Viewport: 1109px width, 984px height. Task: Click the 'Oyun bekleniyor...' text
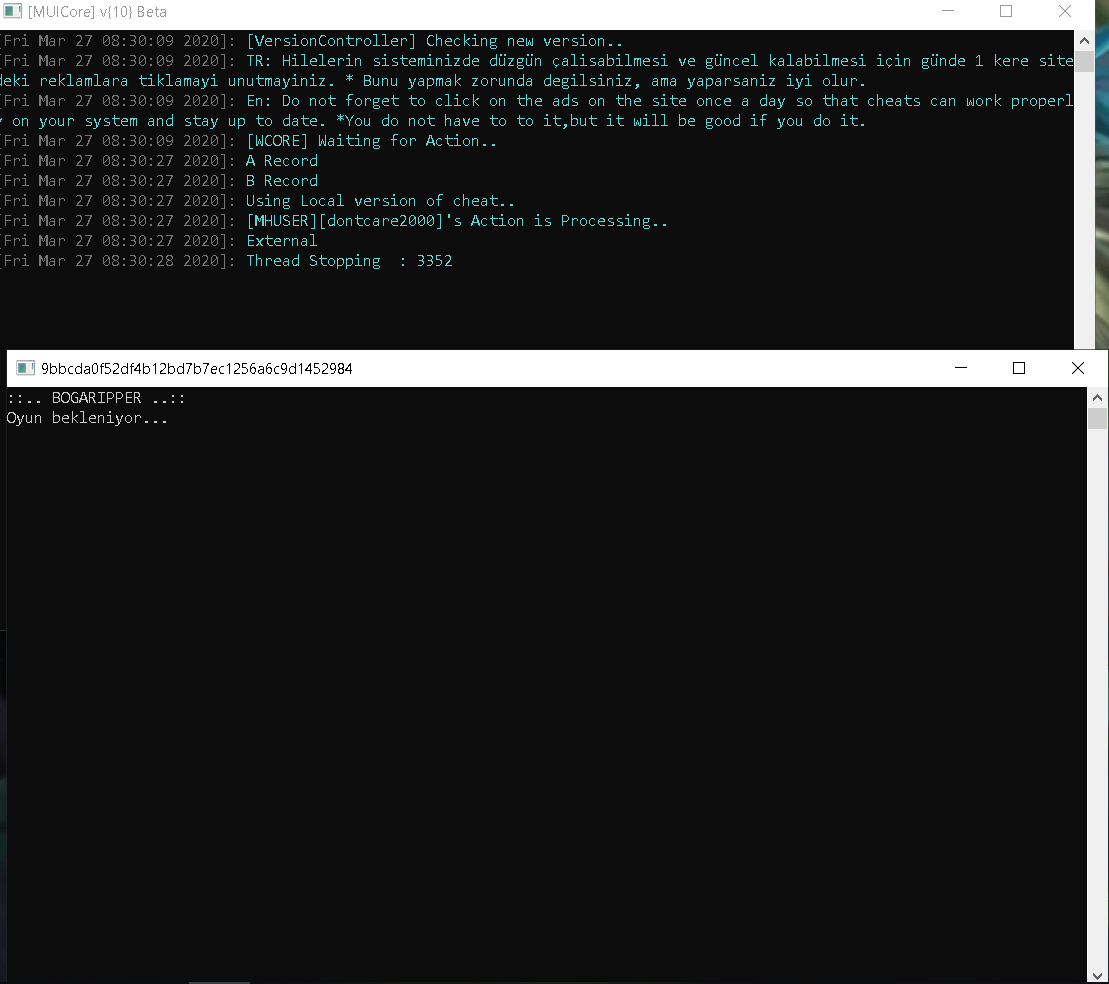(87, 418)
